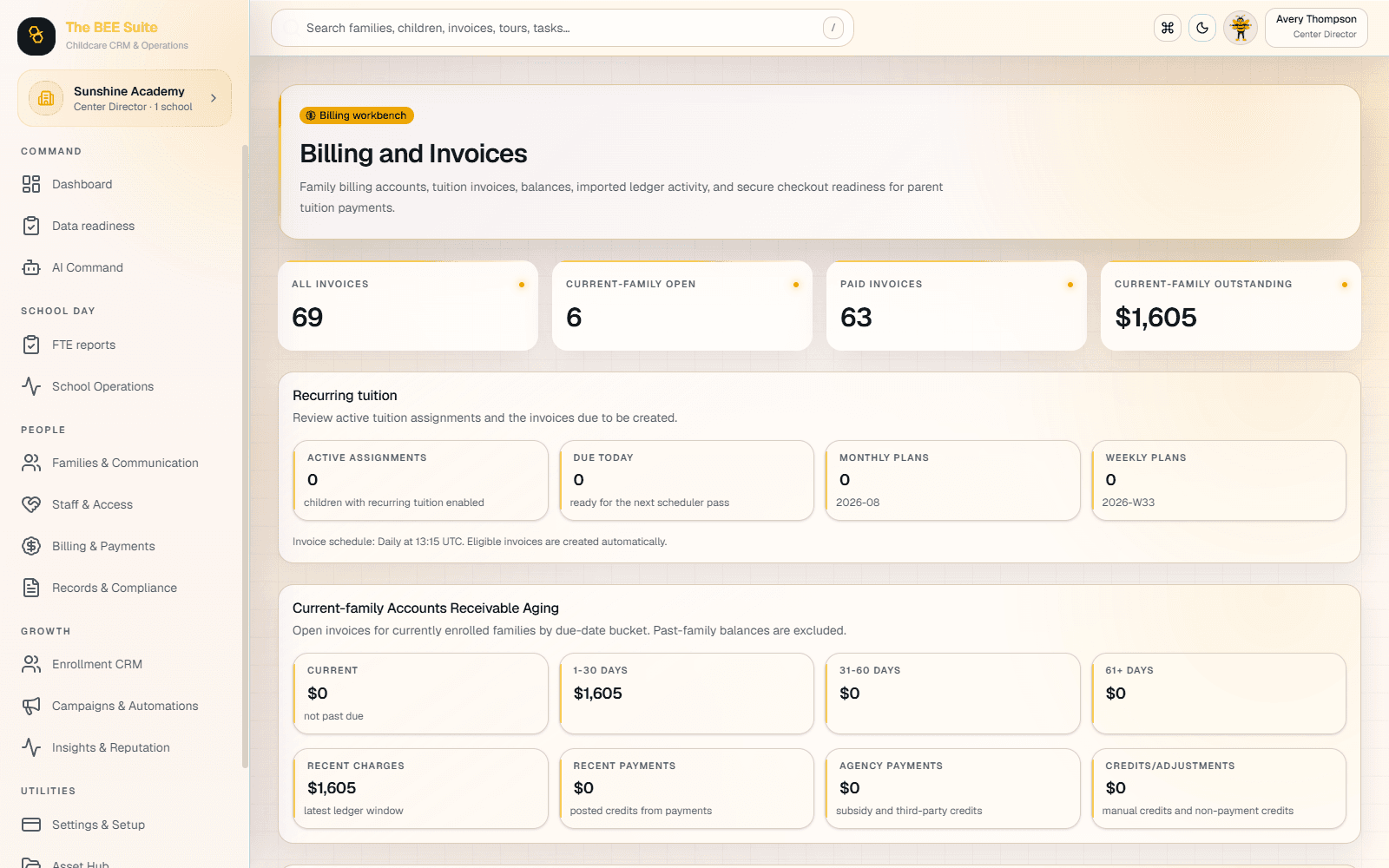
Task: Click the Active Assignments tile
Action: (420, 480)
